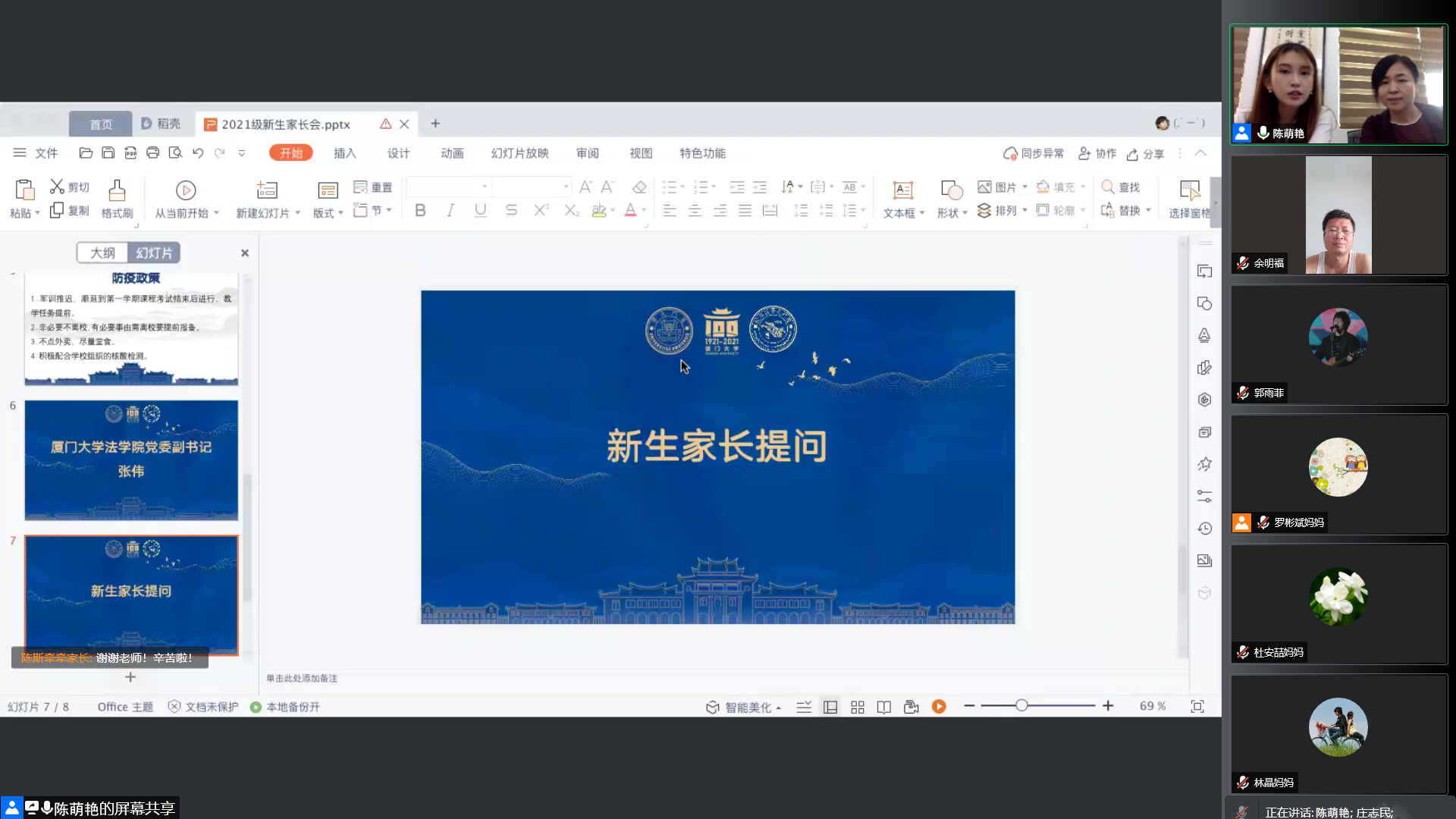Select slide 6 thumbnail 张伟
The height and width of the screenshot is (819, 1456).
click(x=131, y=460)
